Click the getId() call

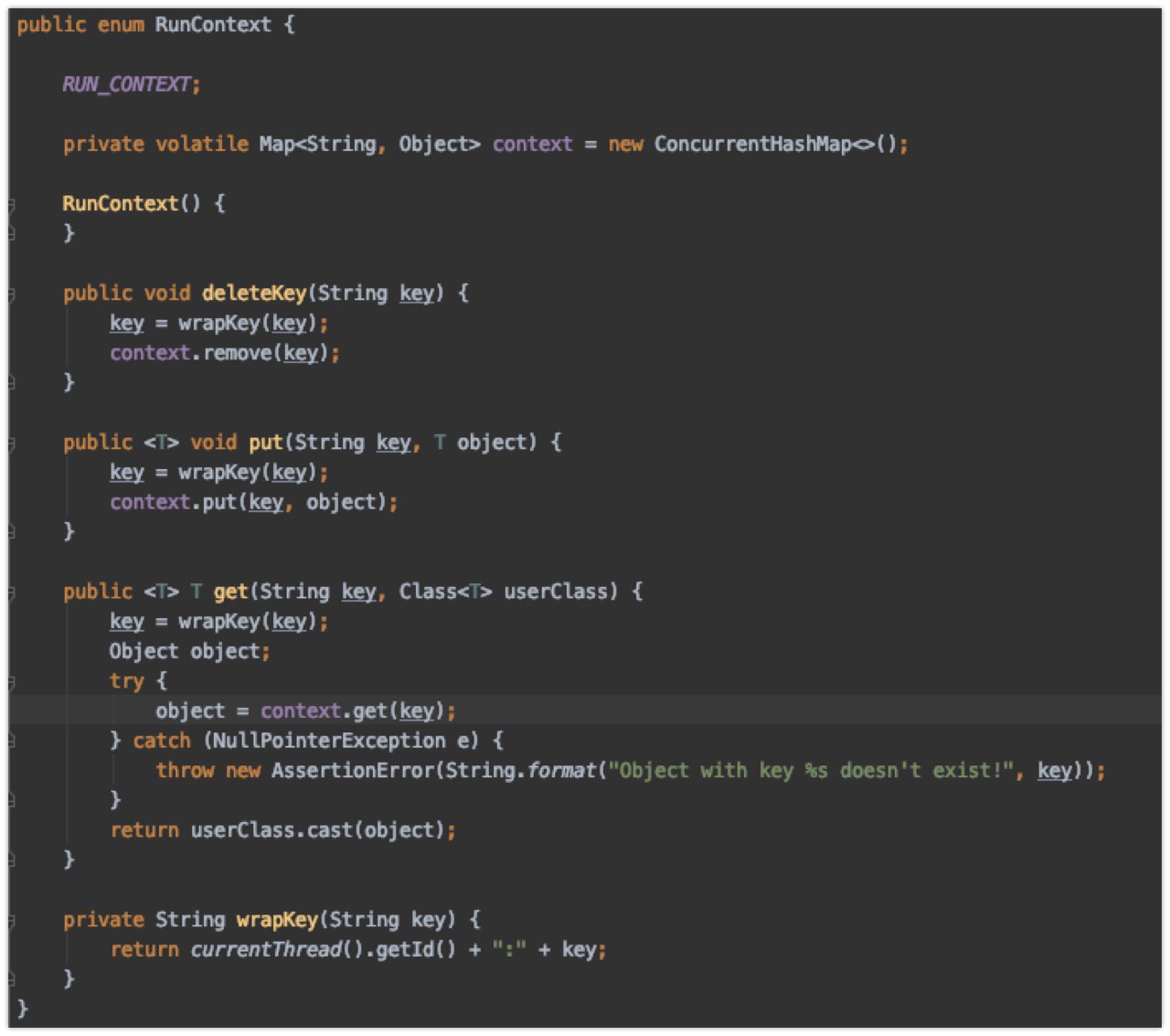[x=416, y=949]
